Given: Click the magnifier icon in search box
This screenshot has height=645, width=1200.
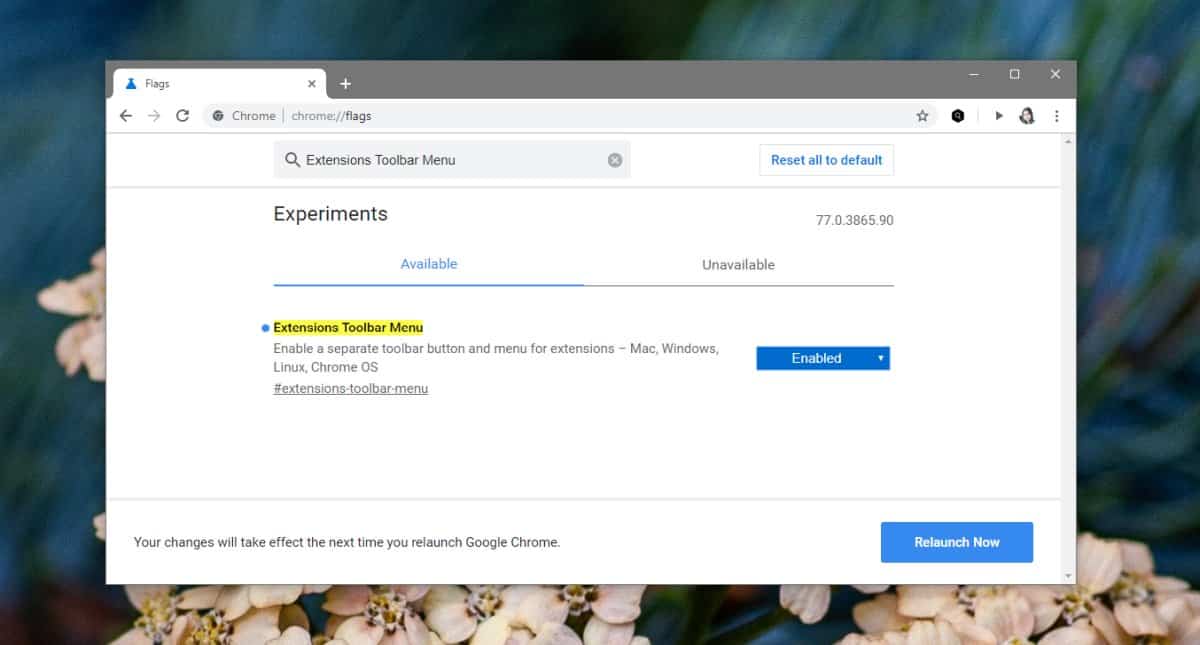Looking at the screenshot, I should 292,160.
